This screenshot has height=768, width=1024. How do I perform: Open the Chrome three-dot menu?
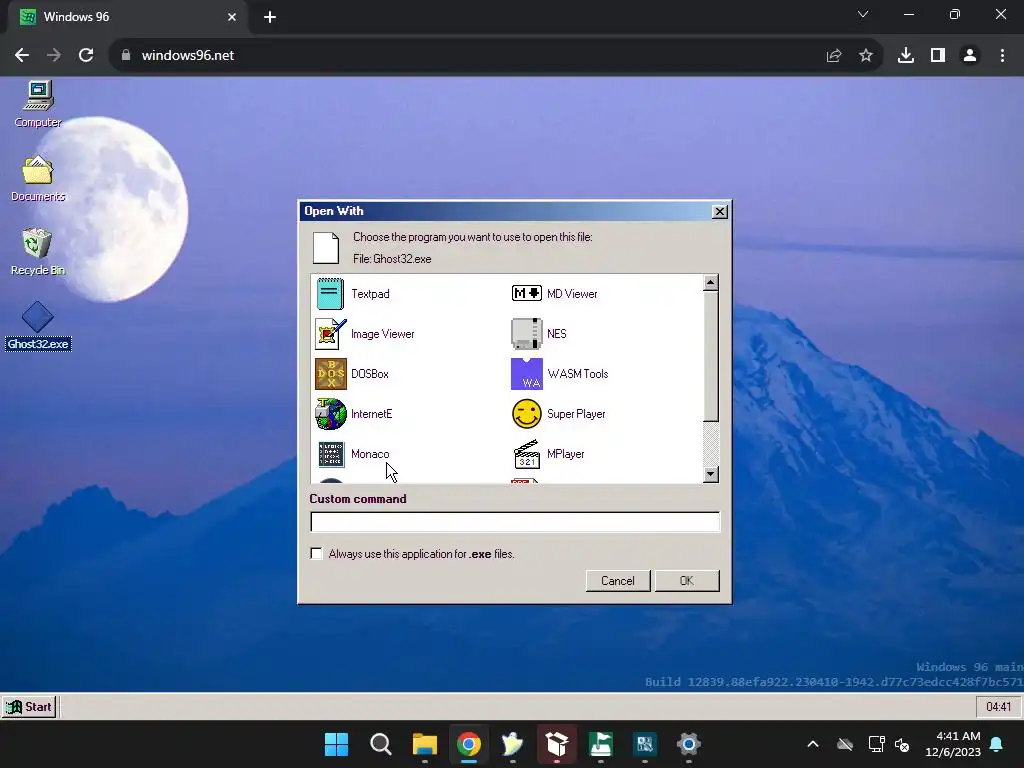click(1002, 56)
